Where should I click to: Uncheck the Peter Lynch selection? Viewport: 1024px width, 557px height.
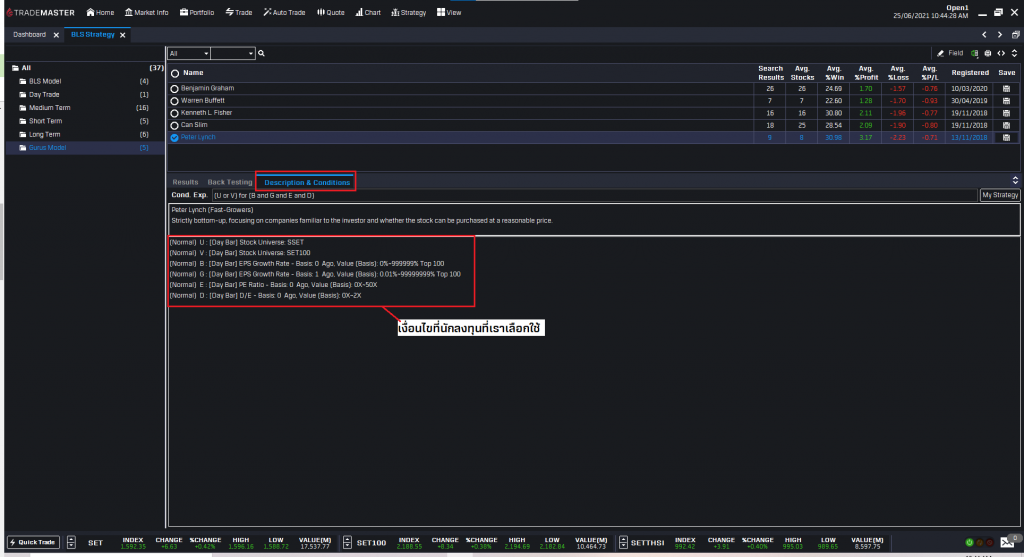pos(174,138)
